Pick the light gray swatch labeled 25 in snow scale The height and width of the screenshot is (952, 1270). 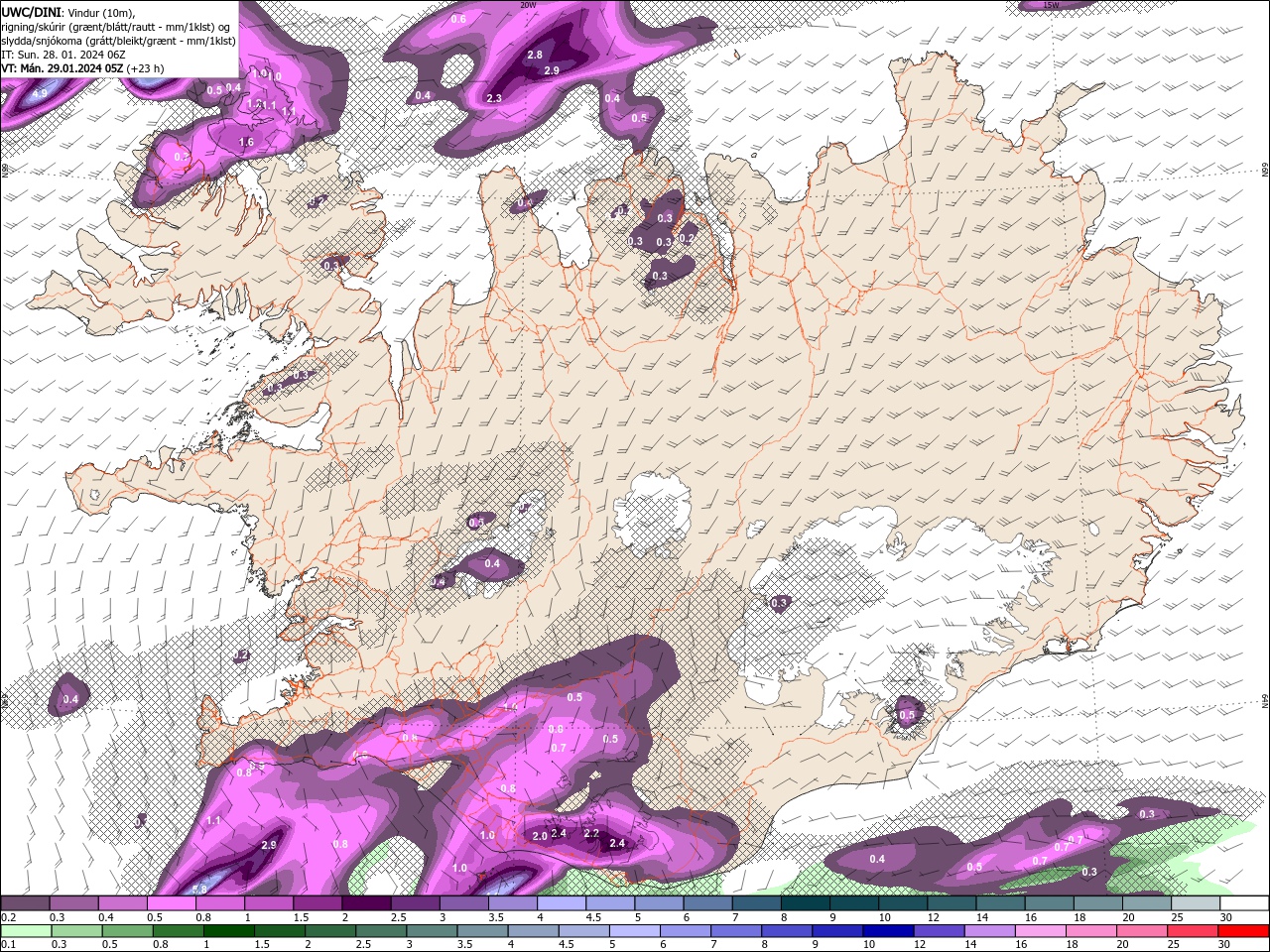[1197, 903]
